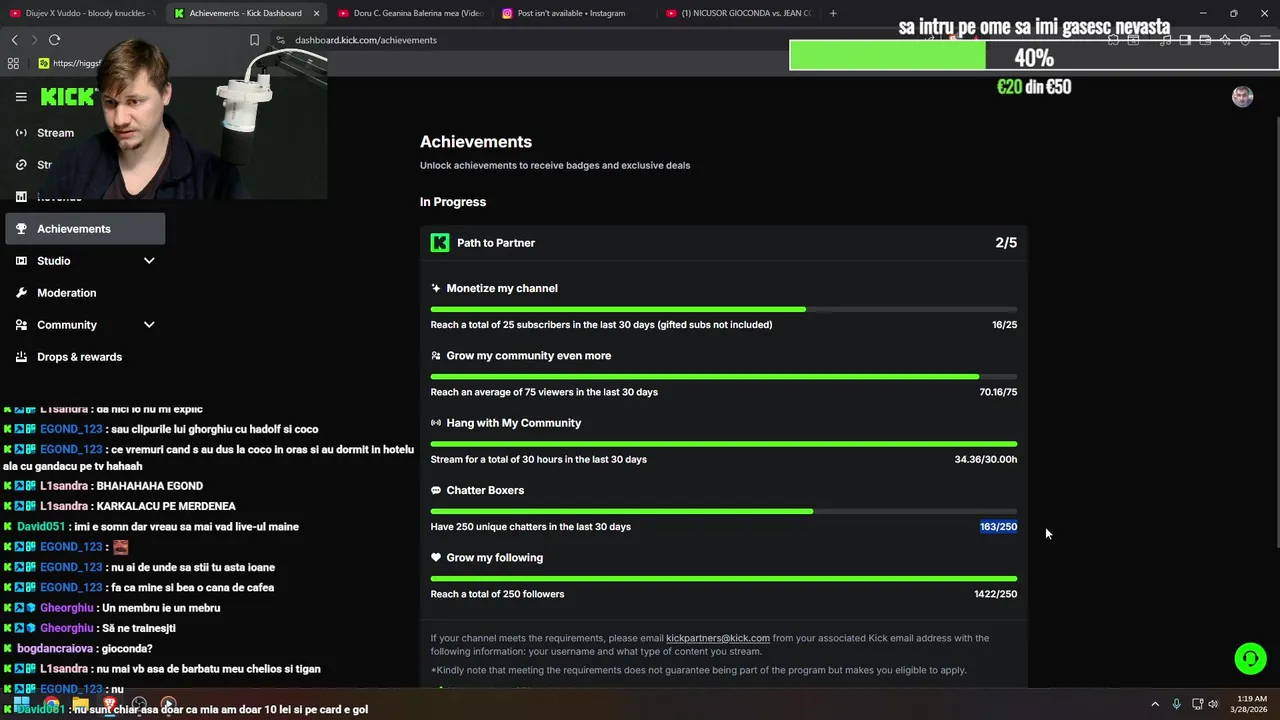This screenshot has width=1280, height=720.
Task: Click the Chatter Boxers chat bubble icon
Action: (436, 491)
